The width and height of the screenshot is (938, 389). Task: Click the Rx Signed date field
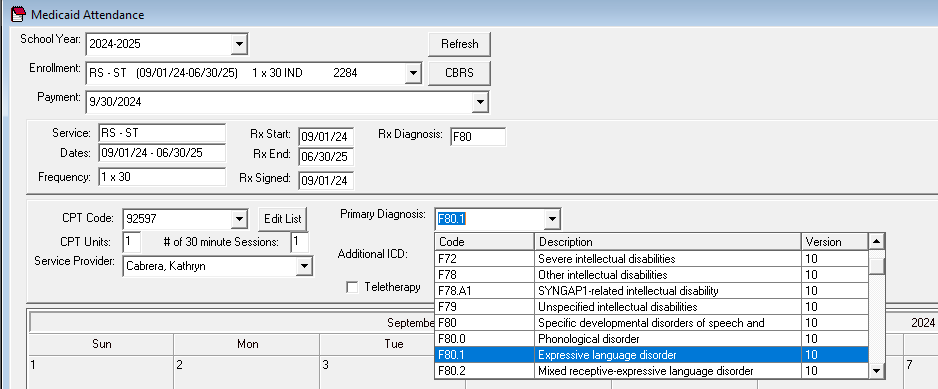(x=326, y=180)
